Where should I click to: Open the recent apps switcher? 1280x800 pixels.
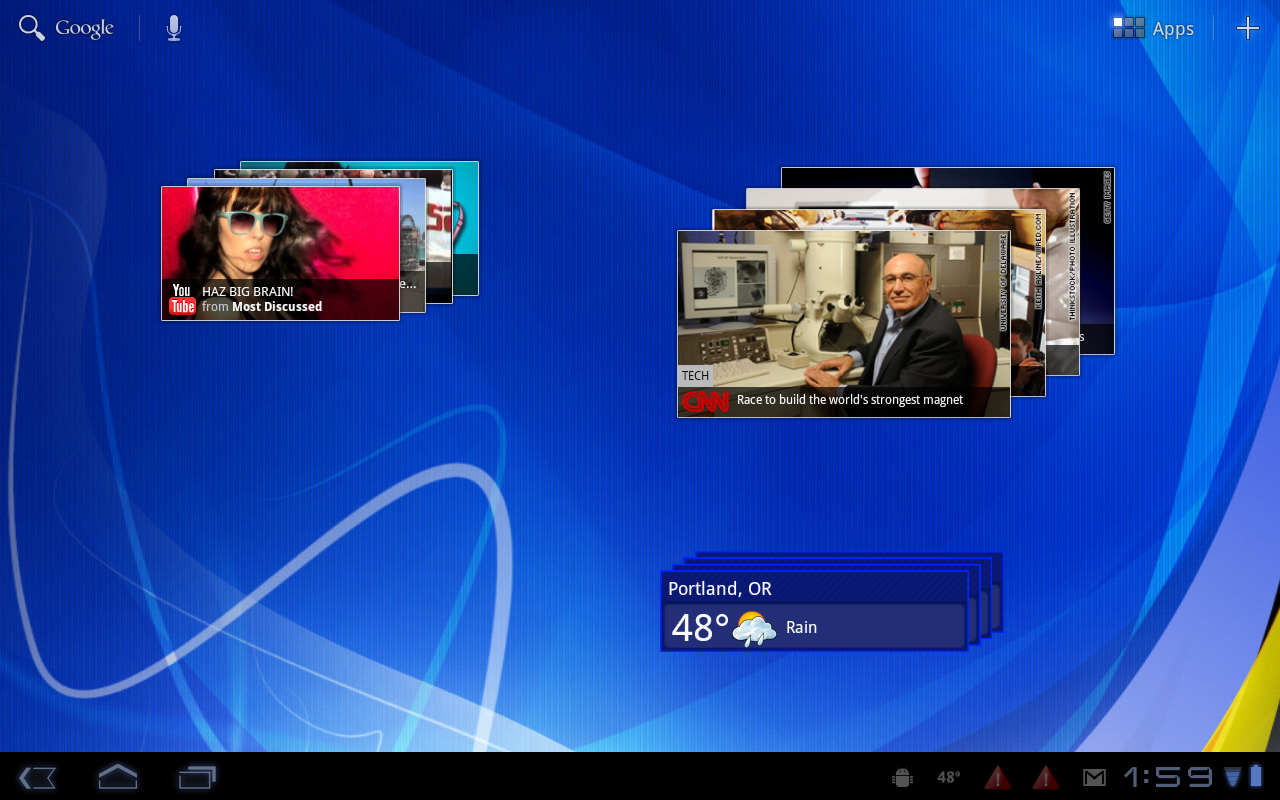[x=197, y=777]
